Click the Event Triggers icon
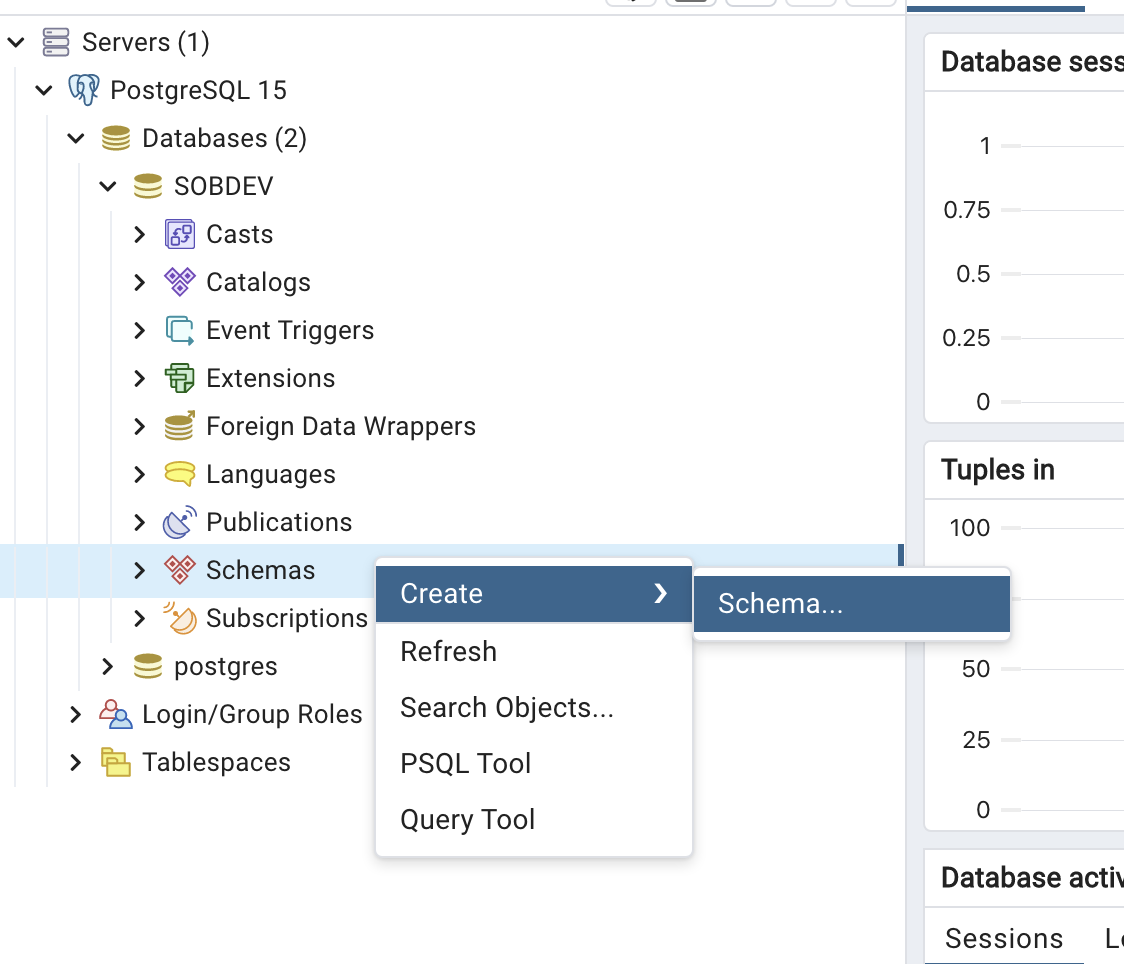This screenshot has height=964, width=1124. point(179,330)
